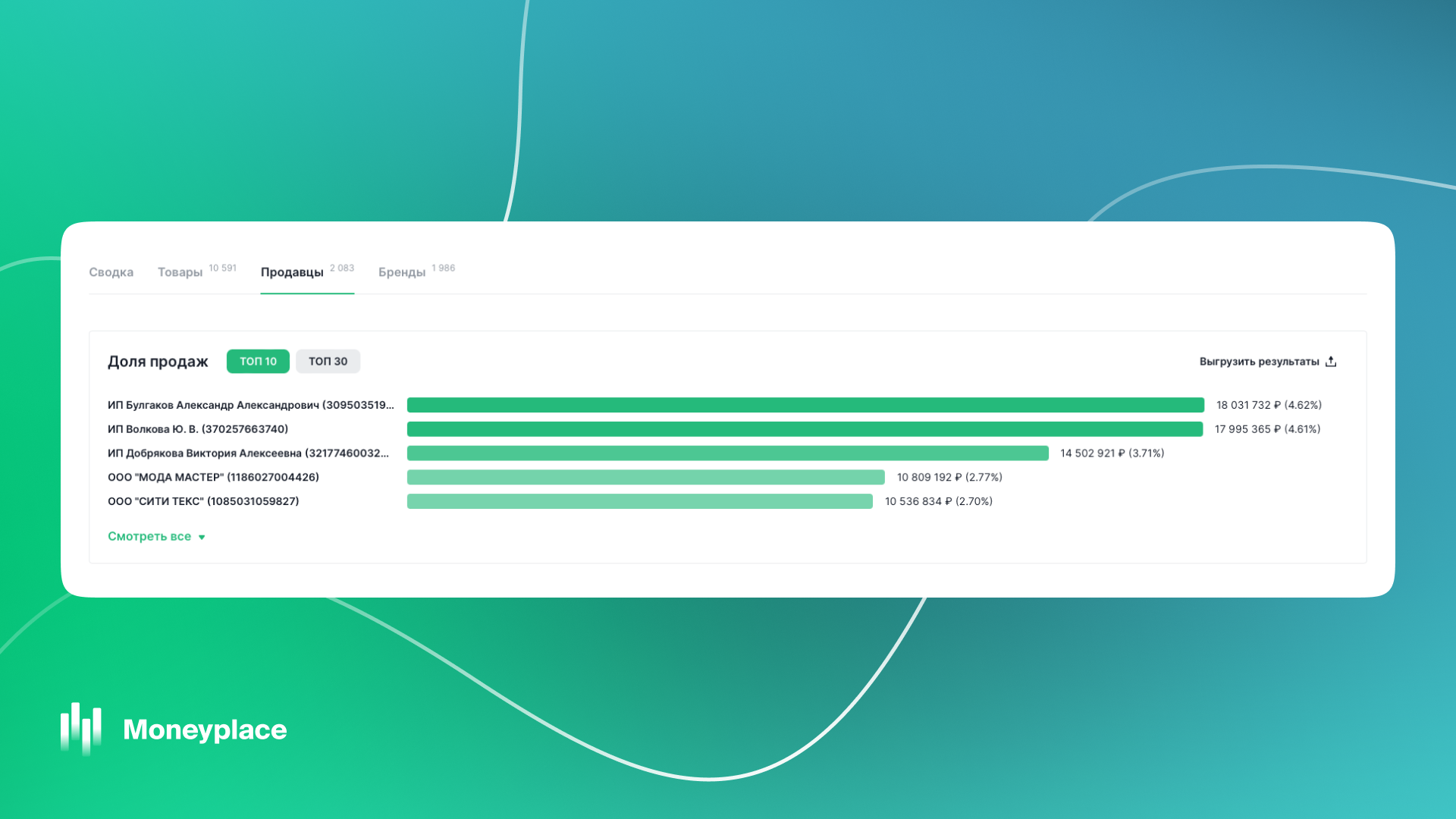Click Выгрузить результаты button
The width and height of the screenshot is (1456, 819).
pos(1259,362)
